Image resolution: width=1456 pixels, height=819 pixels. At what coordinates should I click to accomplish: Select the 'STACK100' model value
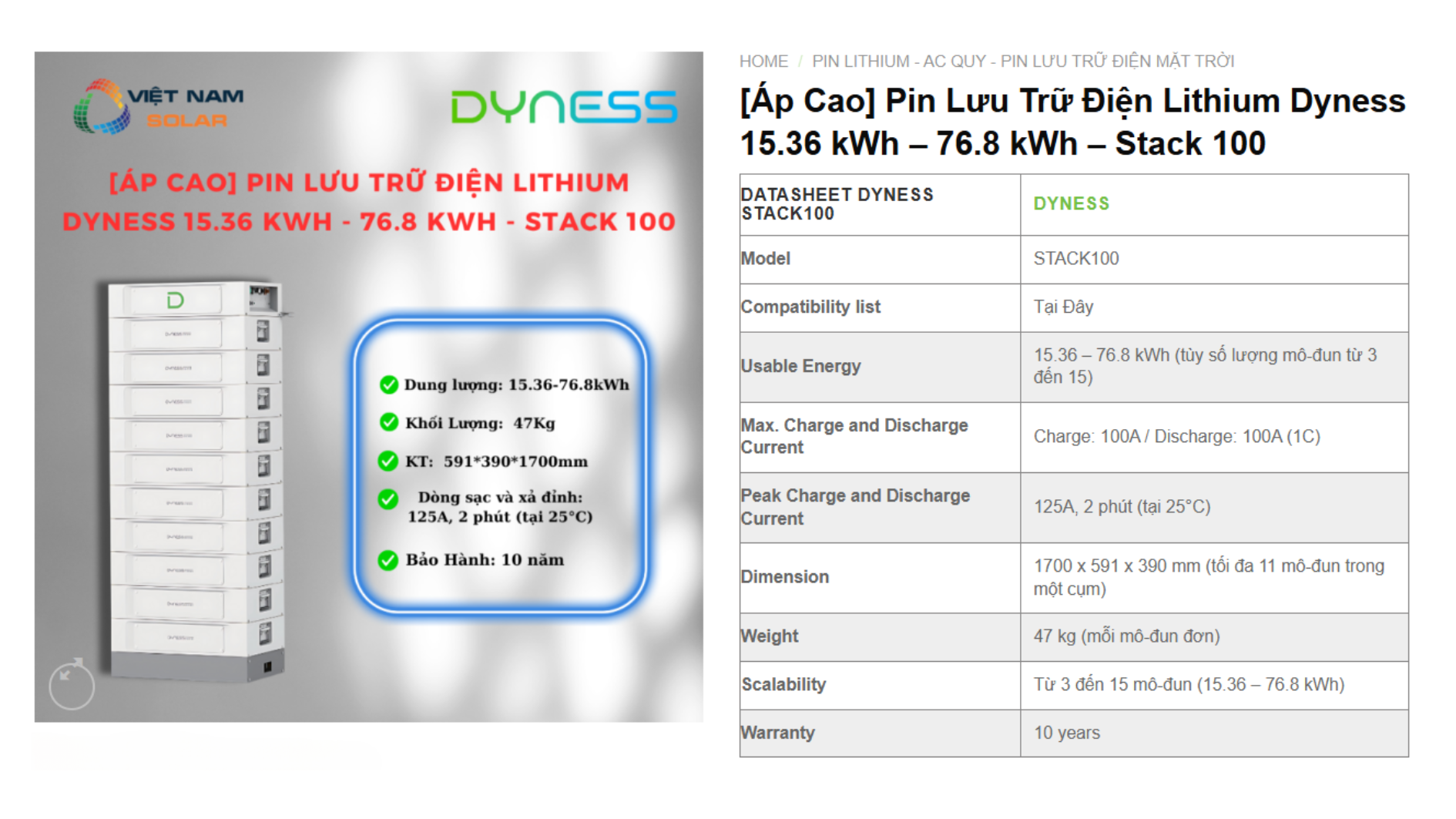coord(1076,259)
